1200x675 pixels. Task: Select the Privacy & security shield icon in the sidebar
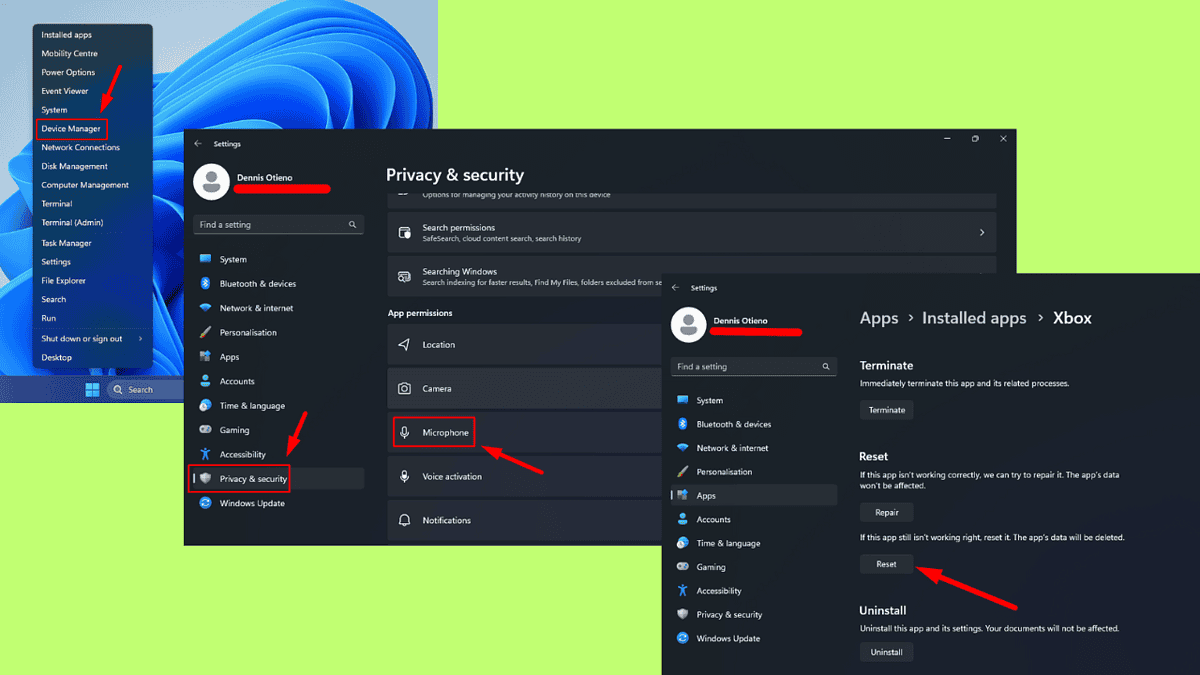205,478
